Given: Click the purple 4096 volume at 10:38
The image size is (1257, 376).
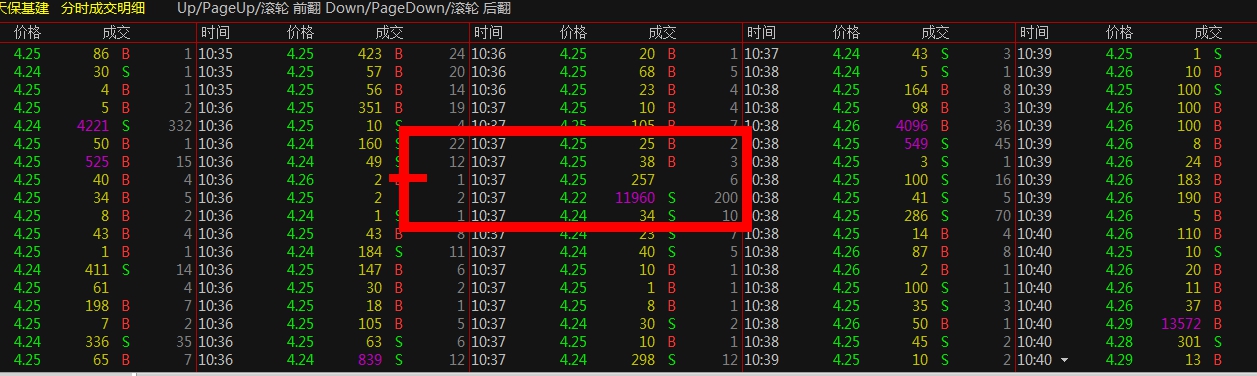Looking at the screenshot, I should pyautogui.click(x=912, y=126).
